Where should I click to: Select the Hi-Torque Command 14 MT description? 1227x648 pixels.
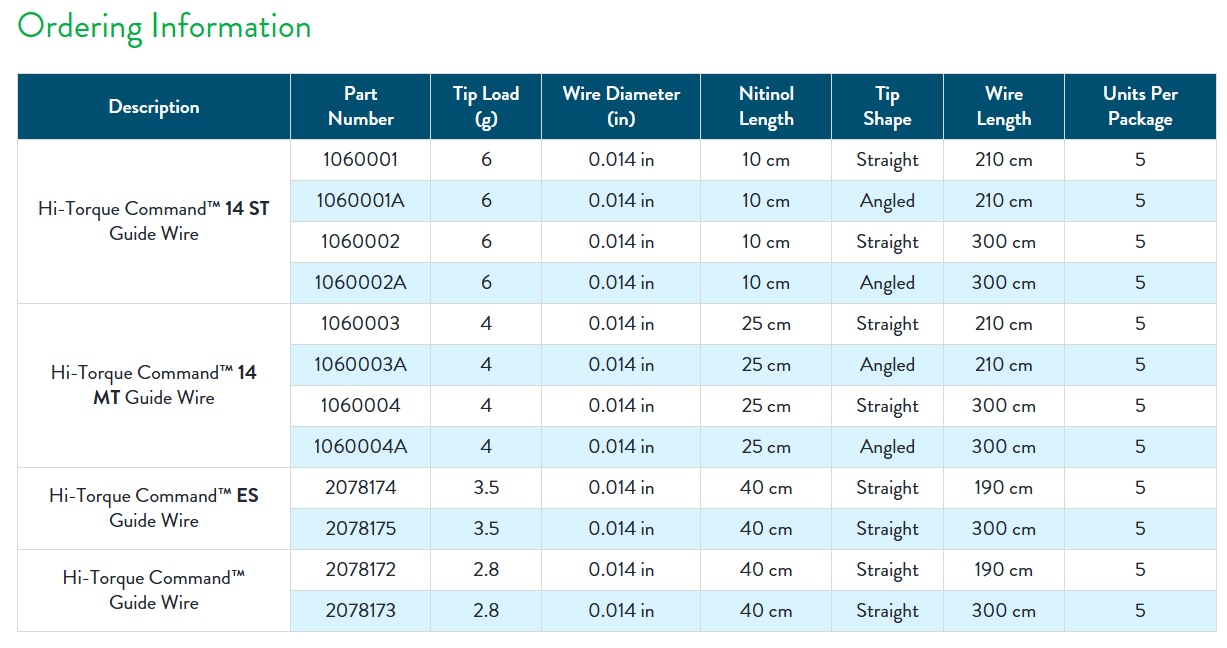[x=154, y=385]
